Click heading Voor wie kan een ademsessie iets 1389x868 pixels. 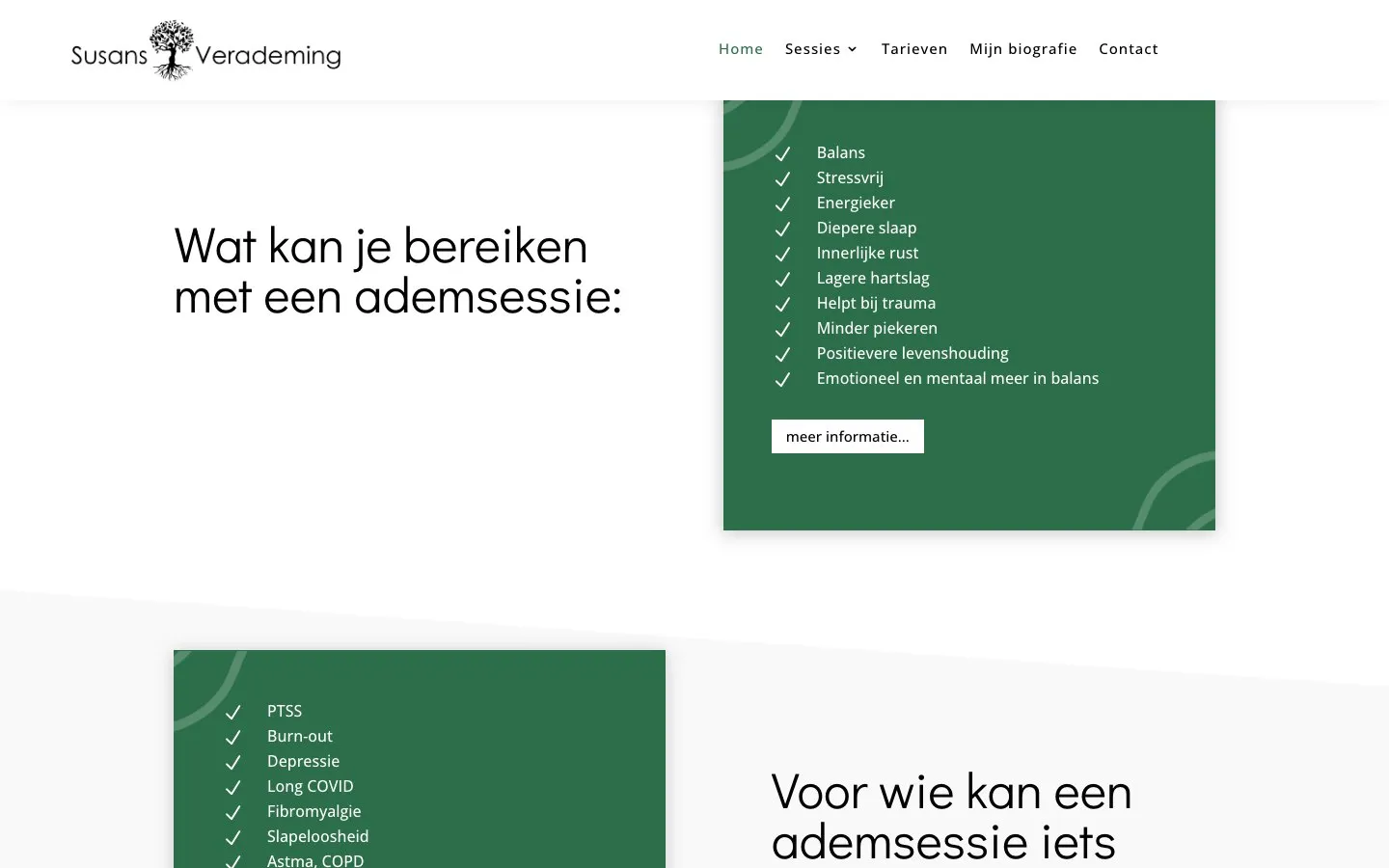(x=952, y=817)
